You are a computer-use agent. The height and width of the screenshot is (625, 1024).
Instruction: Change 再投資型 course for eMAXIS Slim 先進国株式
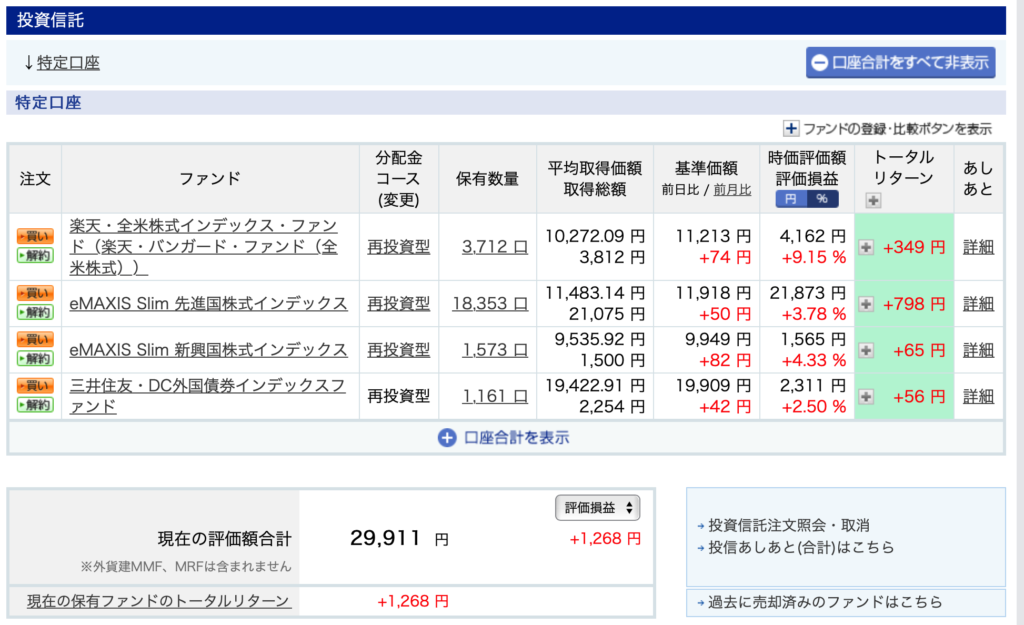(x=398, y=304)
